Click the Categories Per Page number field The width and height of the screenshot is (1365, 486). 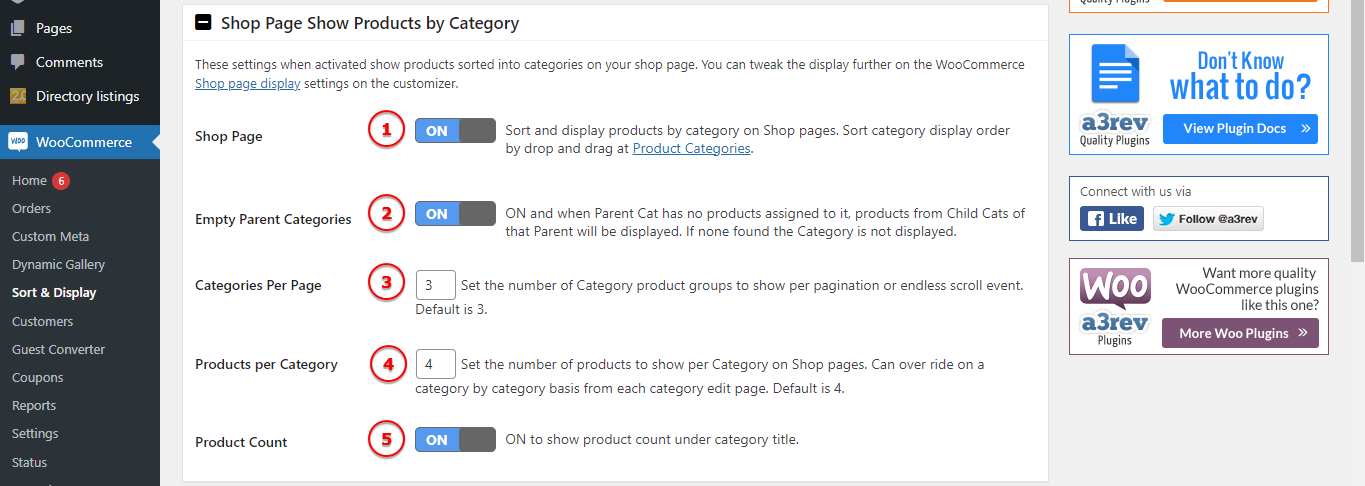point(435,286)
